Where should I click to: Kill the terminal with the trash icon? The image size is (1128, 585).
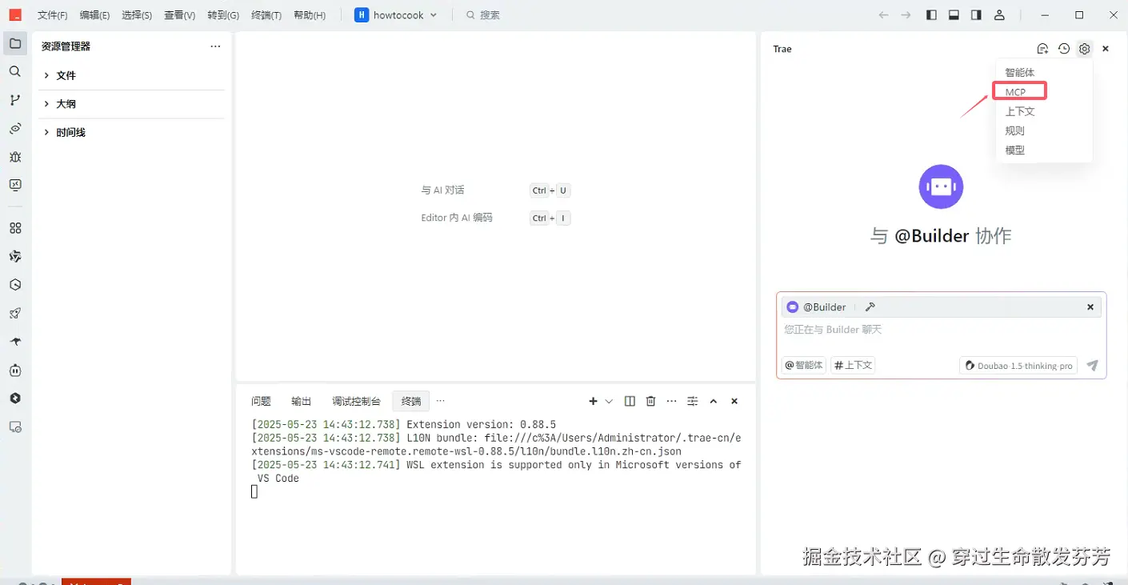pos(650,402)
